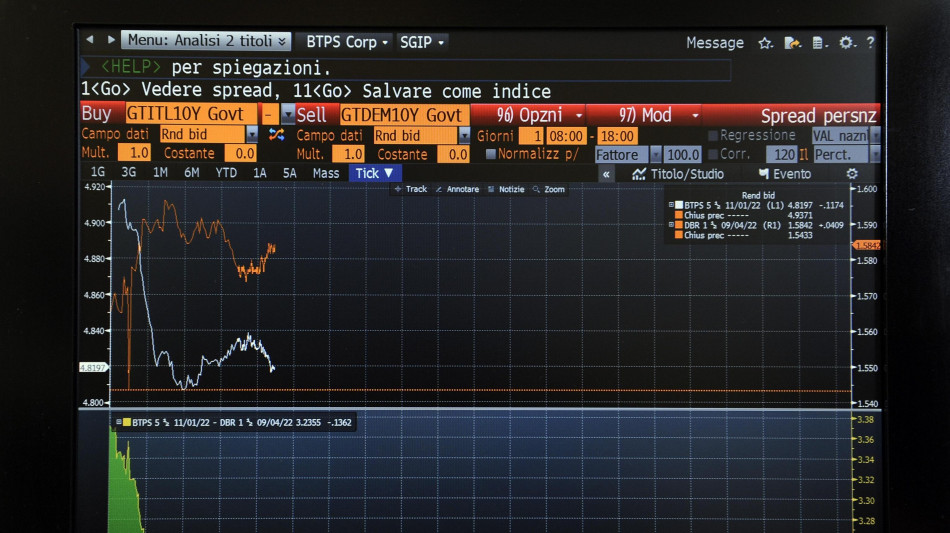
Task: Click the Message button
Action: pyautogui.click(x=715, y=43)
